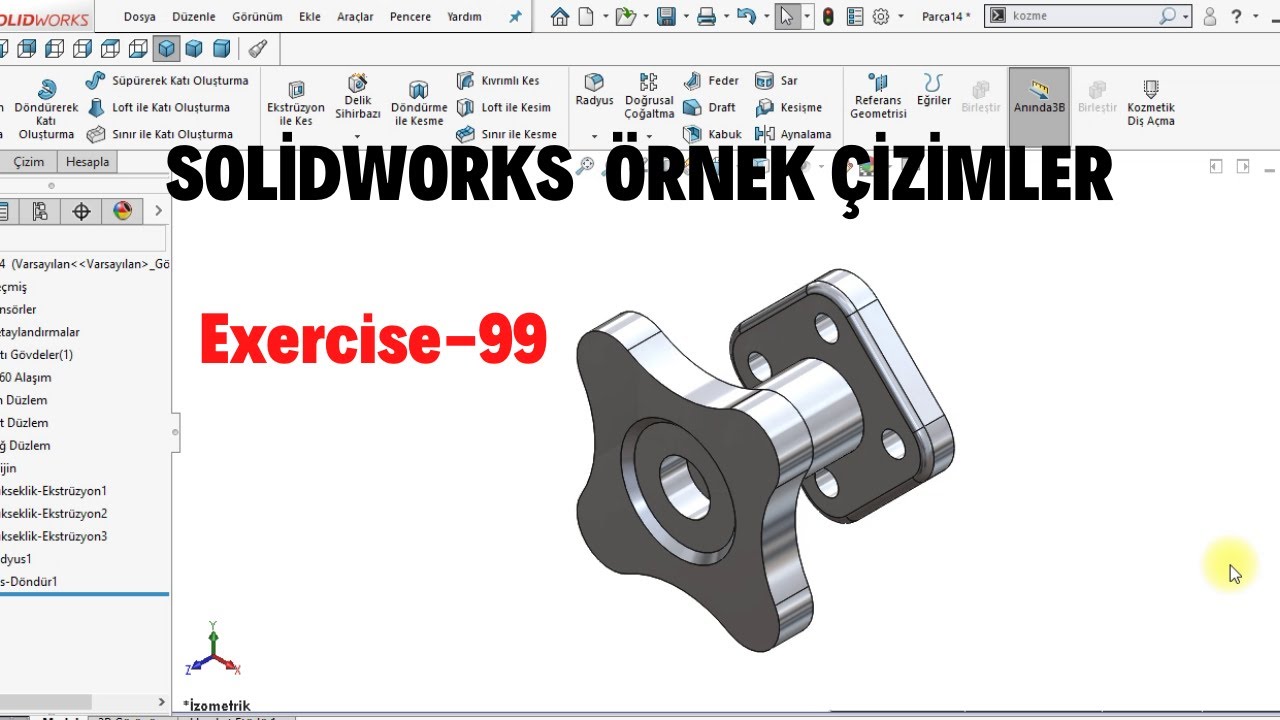This screenshot has height=720, width=1280.
Task: Open the Eğriler curves tool
Action: [x=934, y=90]
